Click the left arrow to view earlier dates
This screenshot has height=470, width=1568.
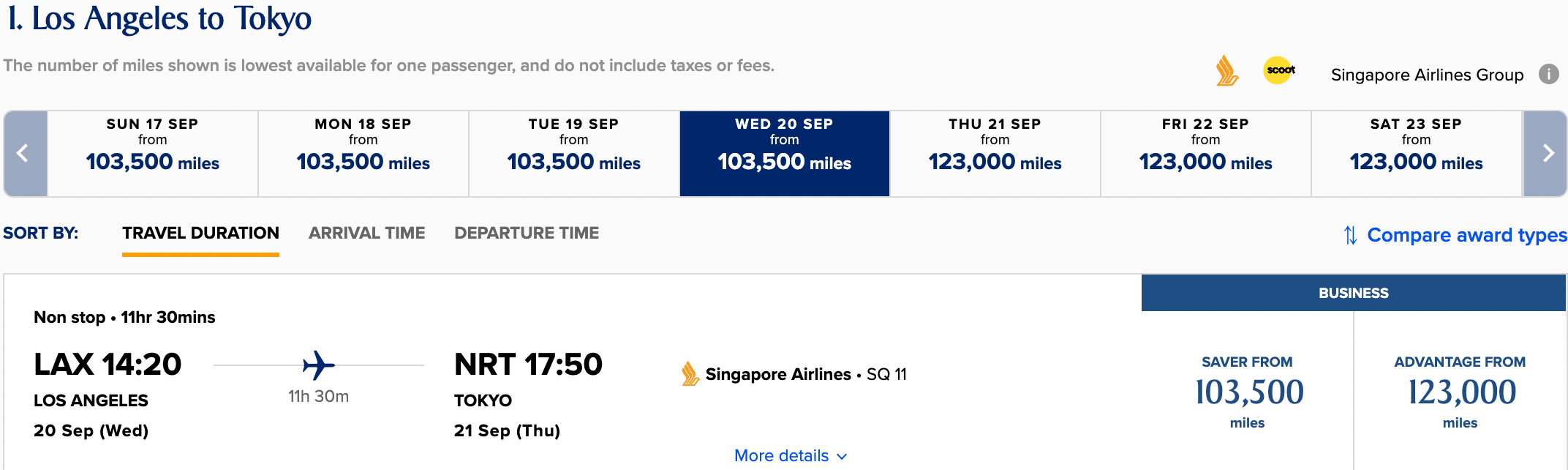point(23,153)
